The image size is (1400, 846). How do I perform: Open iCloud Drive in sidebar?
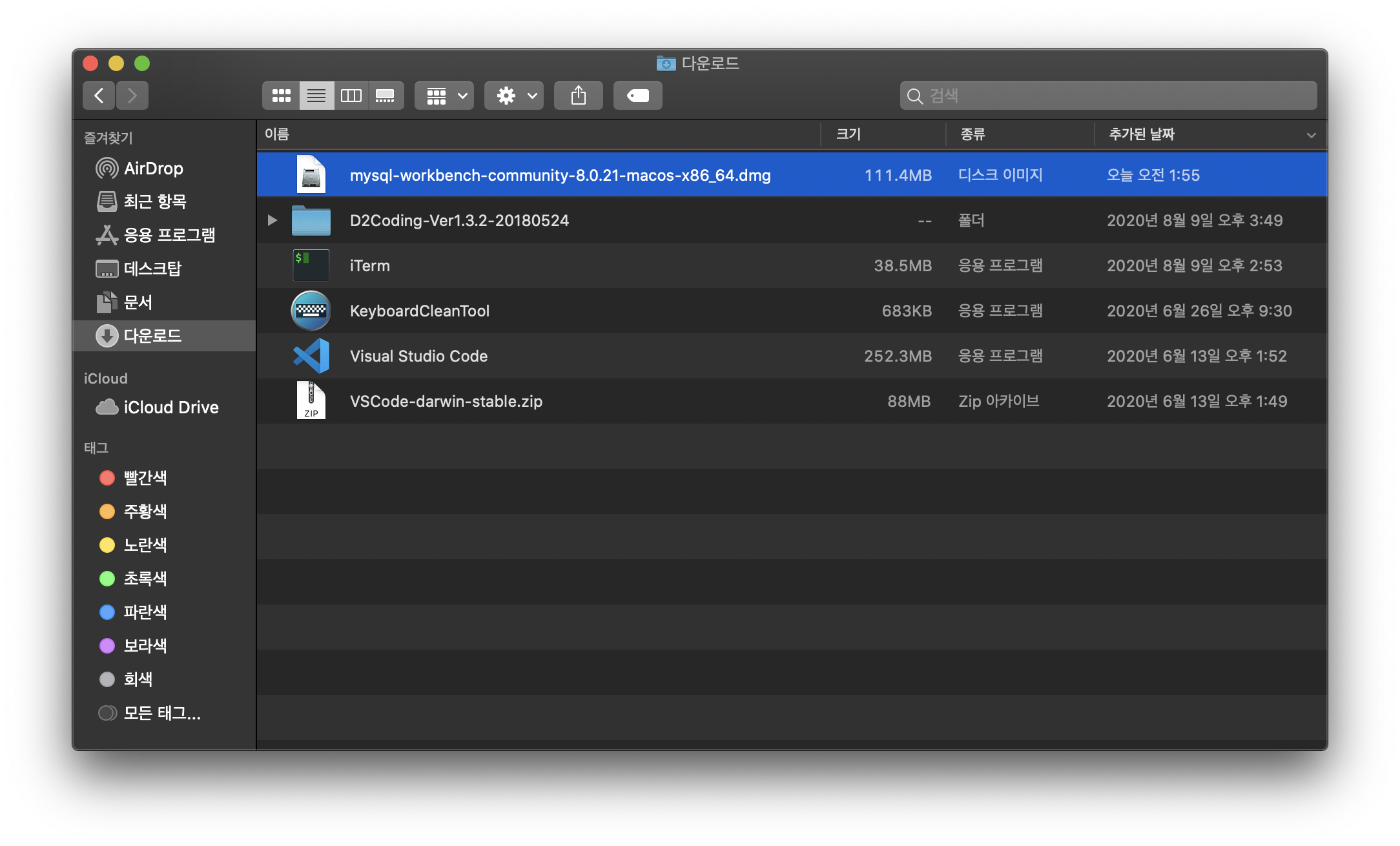(170, 408)
